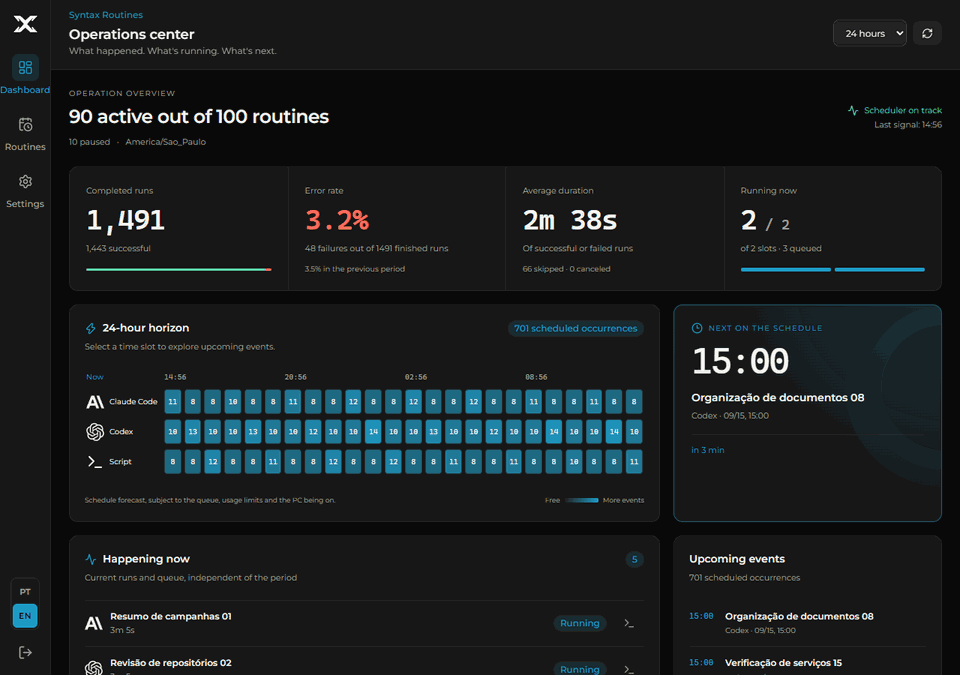This screenshot has height=675, width=960.
Task: Select the Claude Code slot at 20:56
Action: [293, 402]
